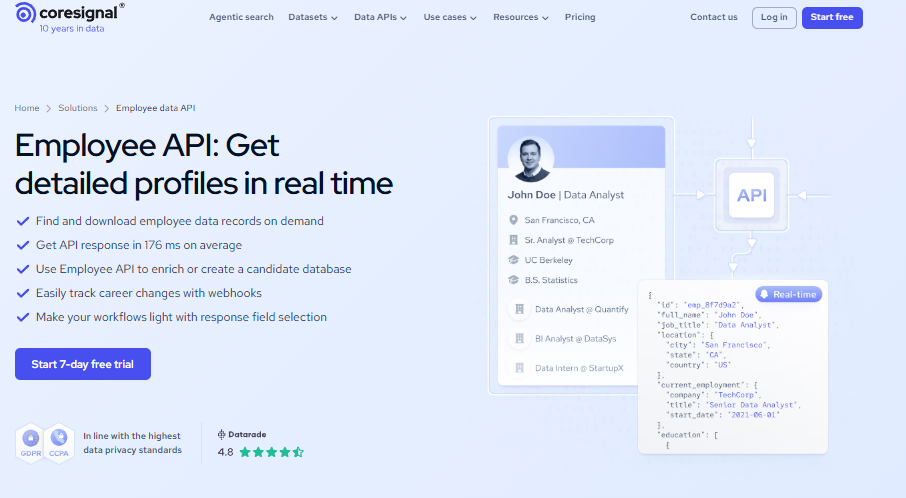The image size is (906, 498).
Task: Select Employee data API breadcrumb text
Action: pos(155,108)
